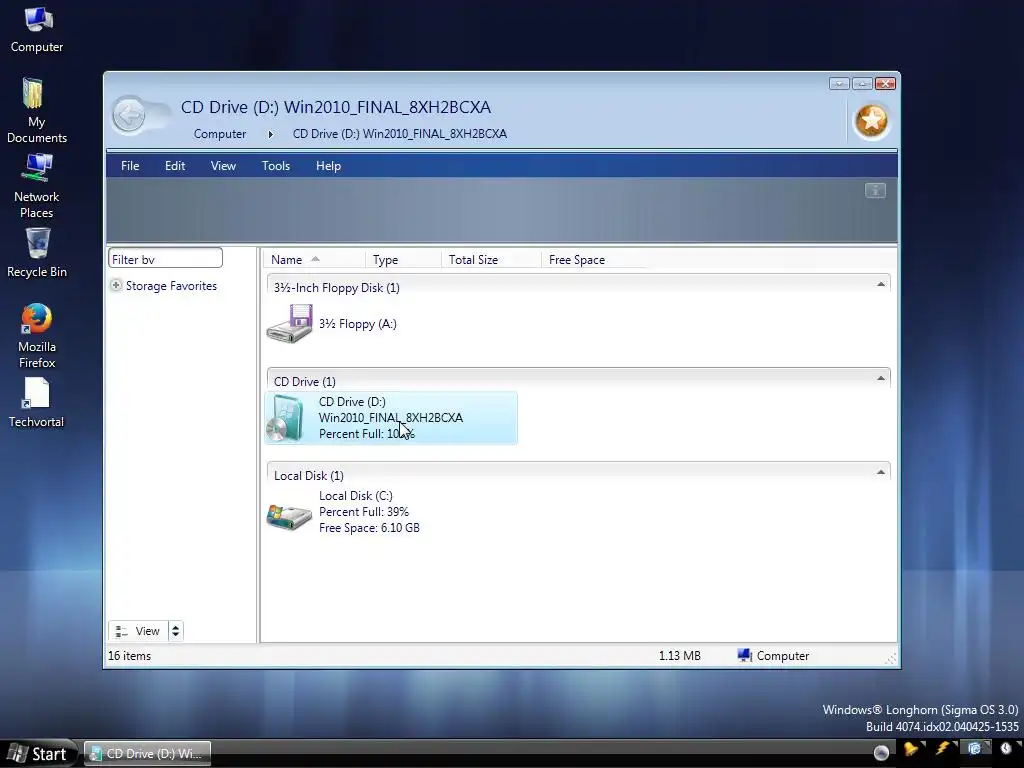Click the orange star favorites icon

pyautogui.click(x=871, y=121)
